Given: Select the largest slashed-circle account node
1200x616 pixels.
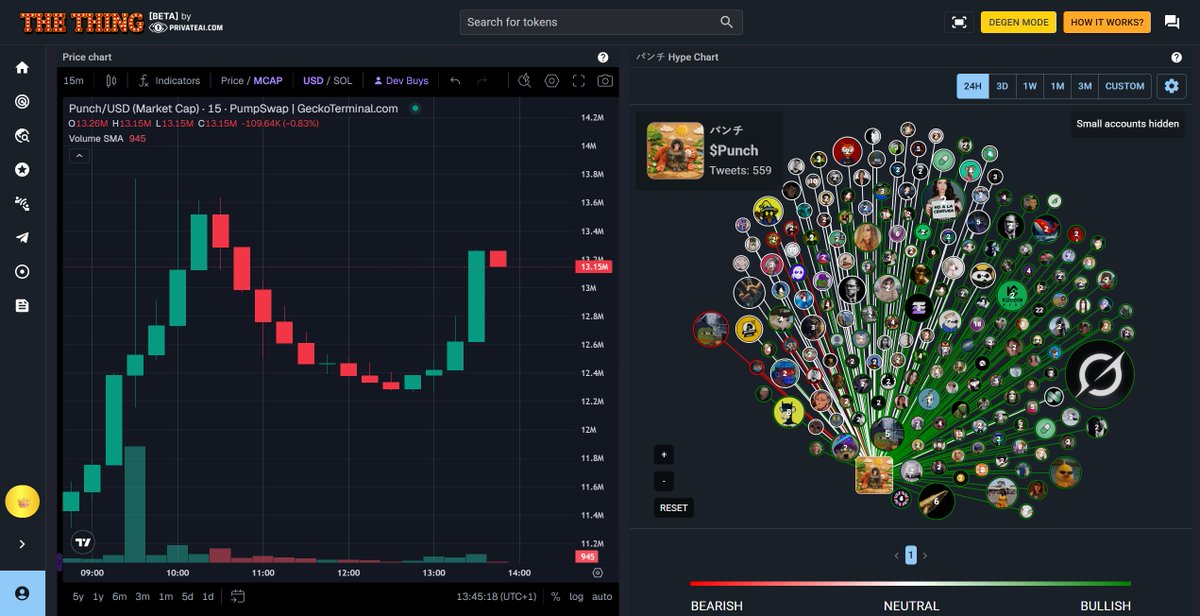Looking at the screenshot, I should point(1099,375).
